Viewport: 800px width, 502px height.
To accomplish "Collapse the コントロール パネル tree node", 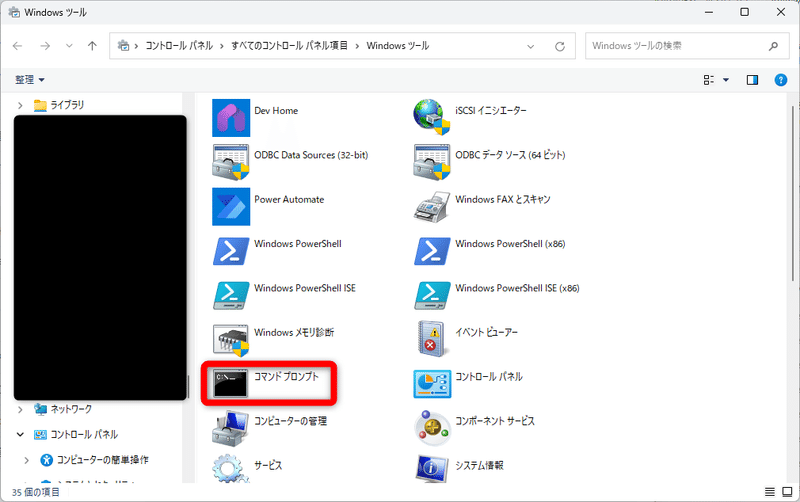I will click(20, 435).
